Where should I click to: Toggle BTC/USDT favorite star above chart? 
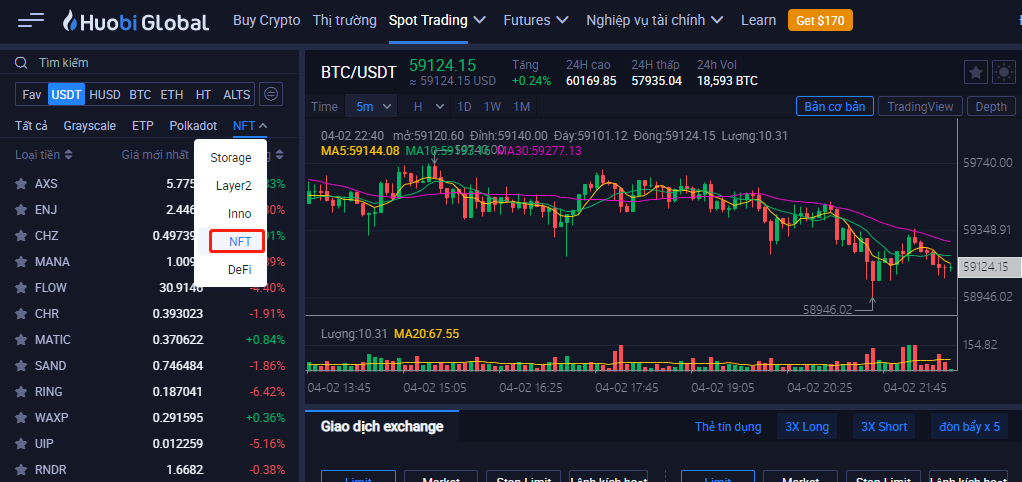pyautogui.click(x=975, y=72)
